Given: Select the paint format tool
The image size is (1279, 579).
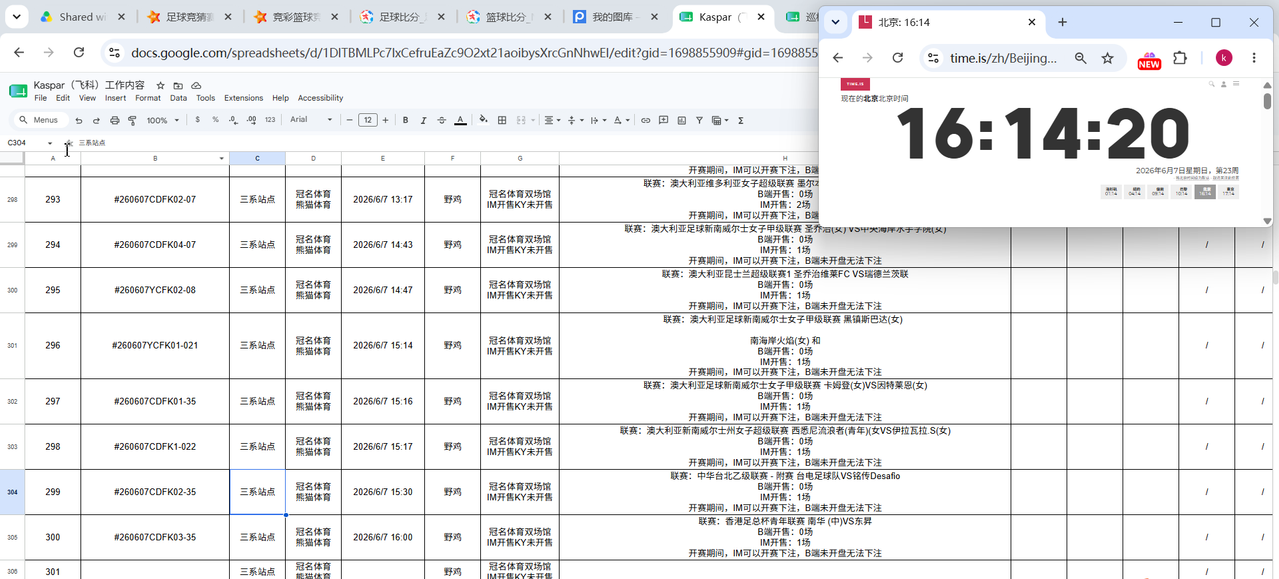Looking at the screenshot, I should (x=132, y=120).
